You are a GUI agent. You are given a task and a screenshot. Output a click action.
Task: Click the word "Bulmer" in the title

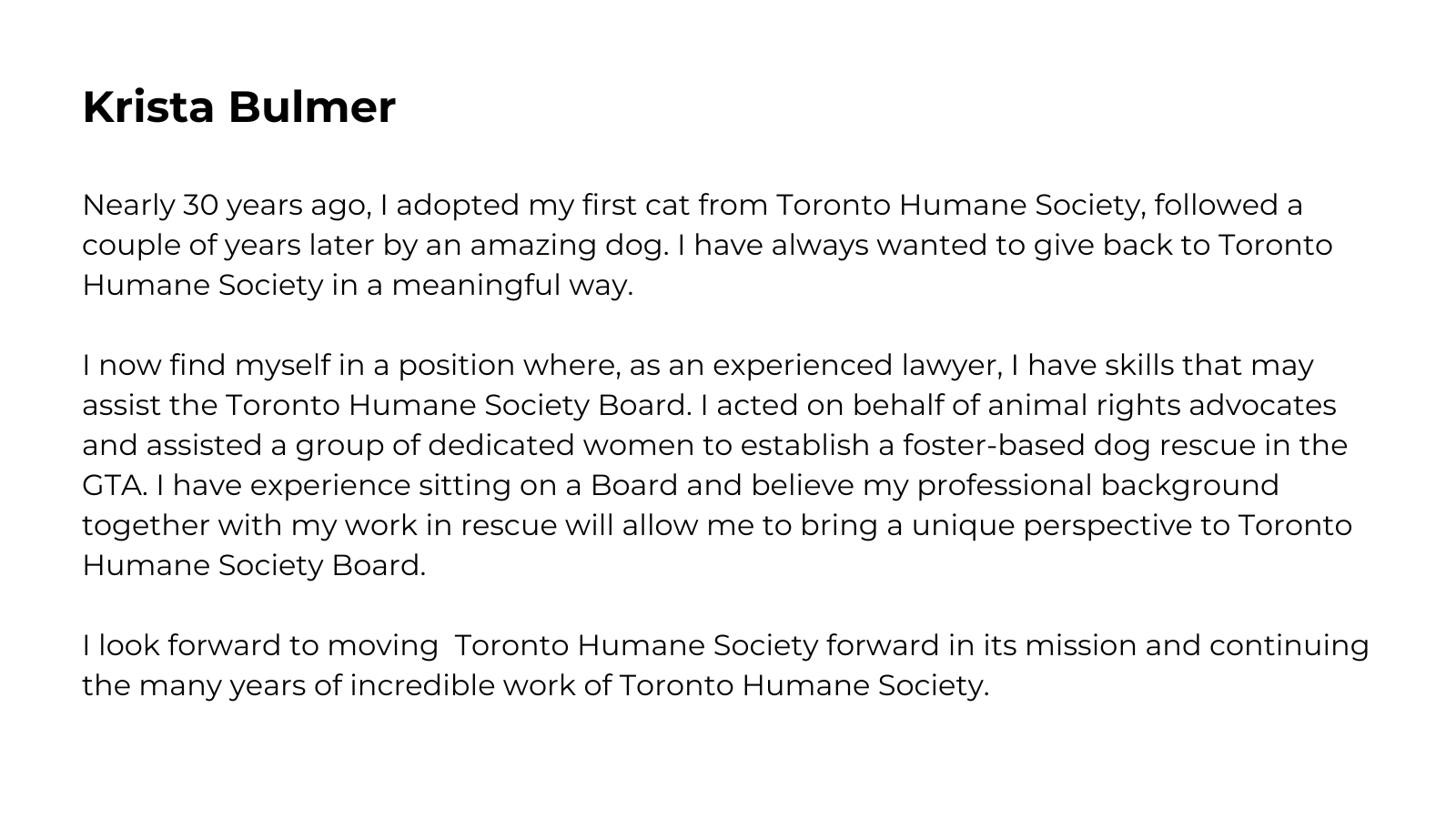pyautogui.click(x=312, y=106)
